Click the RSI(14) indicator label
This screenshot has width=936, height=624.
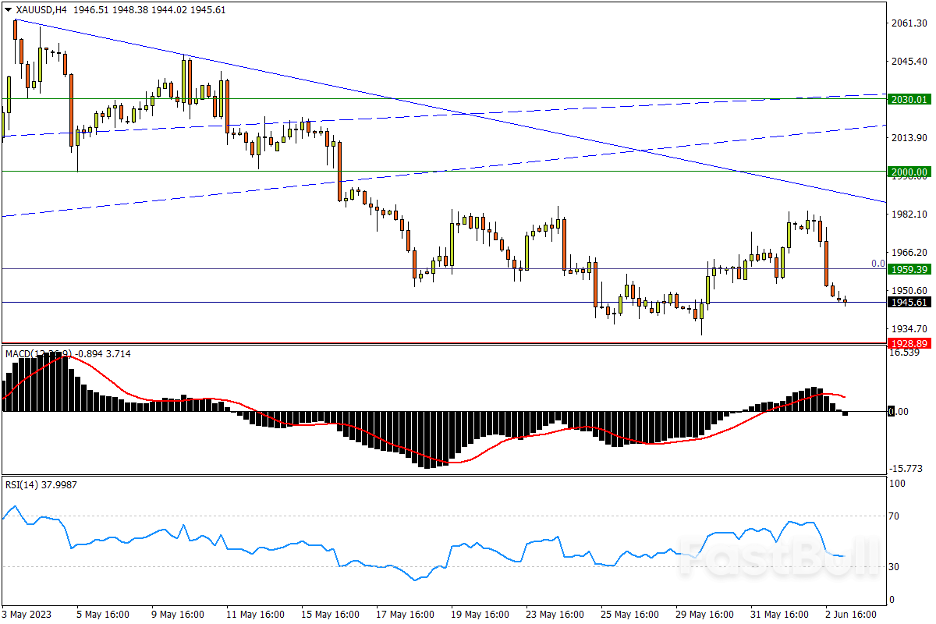[x=22, y=484]
